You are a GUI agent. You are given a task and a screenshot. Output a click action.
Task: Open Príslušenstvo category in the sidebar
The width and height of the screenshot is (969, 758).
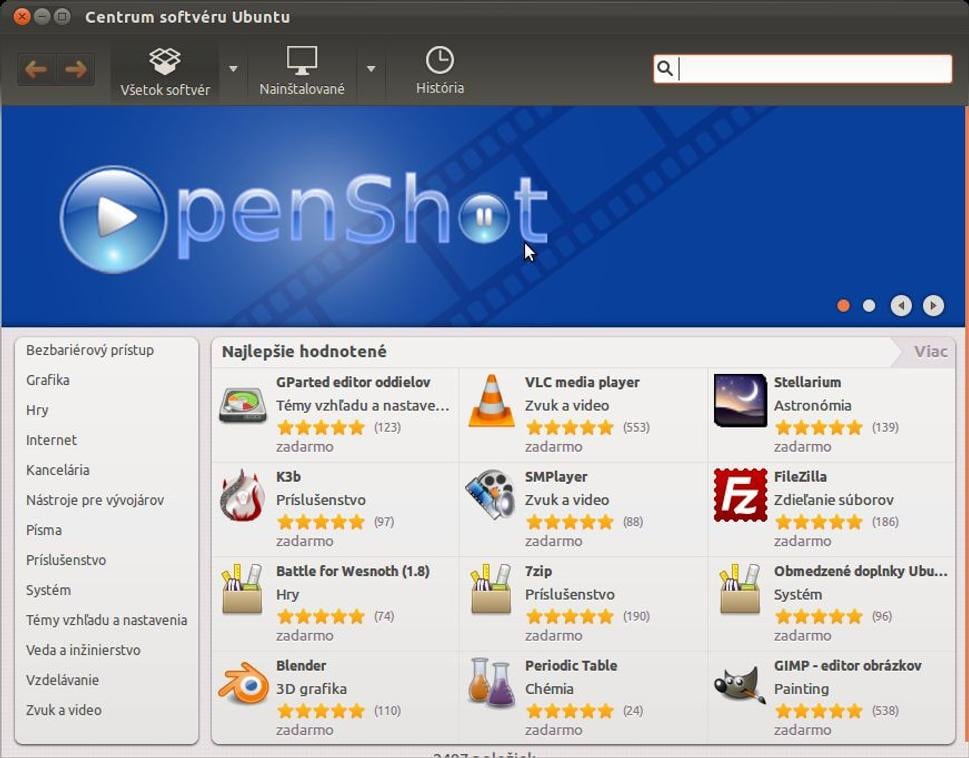pos(66,560)
